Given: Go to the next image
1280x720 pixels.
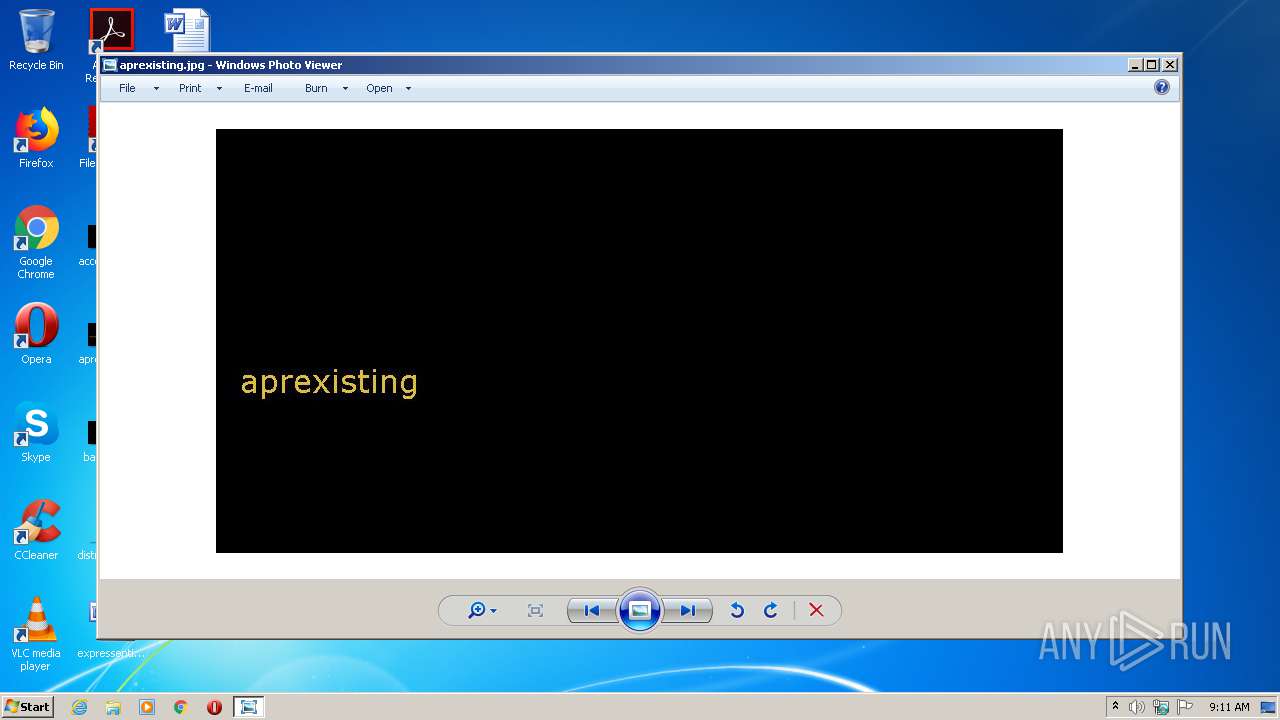Looking at the screenshot, I should pyautogui.click(x=688, y=610).
